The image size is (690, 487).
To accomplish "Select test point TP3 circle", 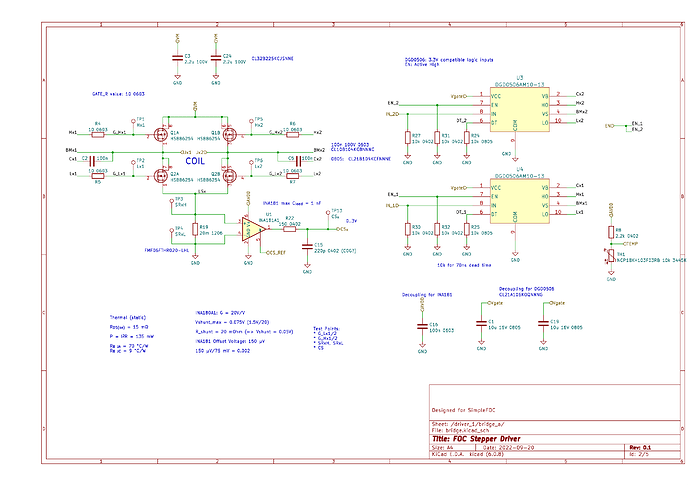I will [x=172, y=201].
